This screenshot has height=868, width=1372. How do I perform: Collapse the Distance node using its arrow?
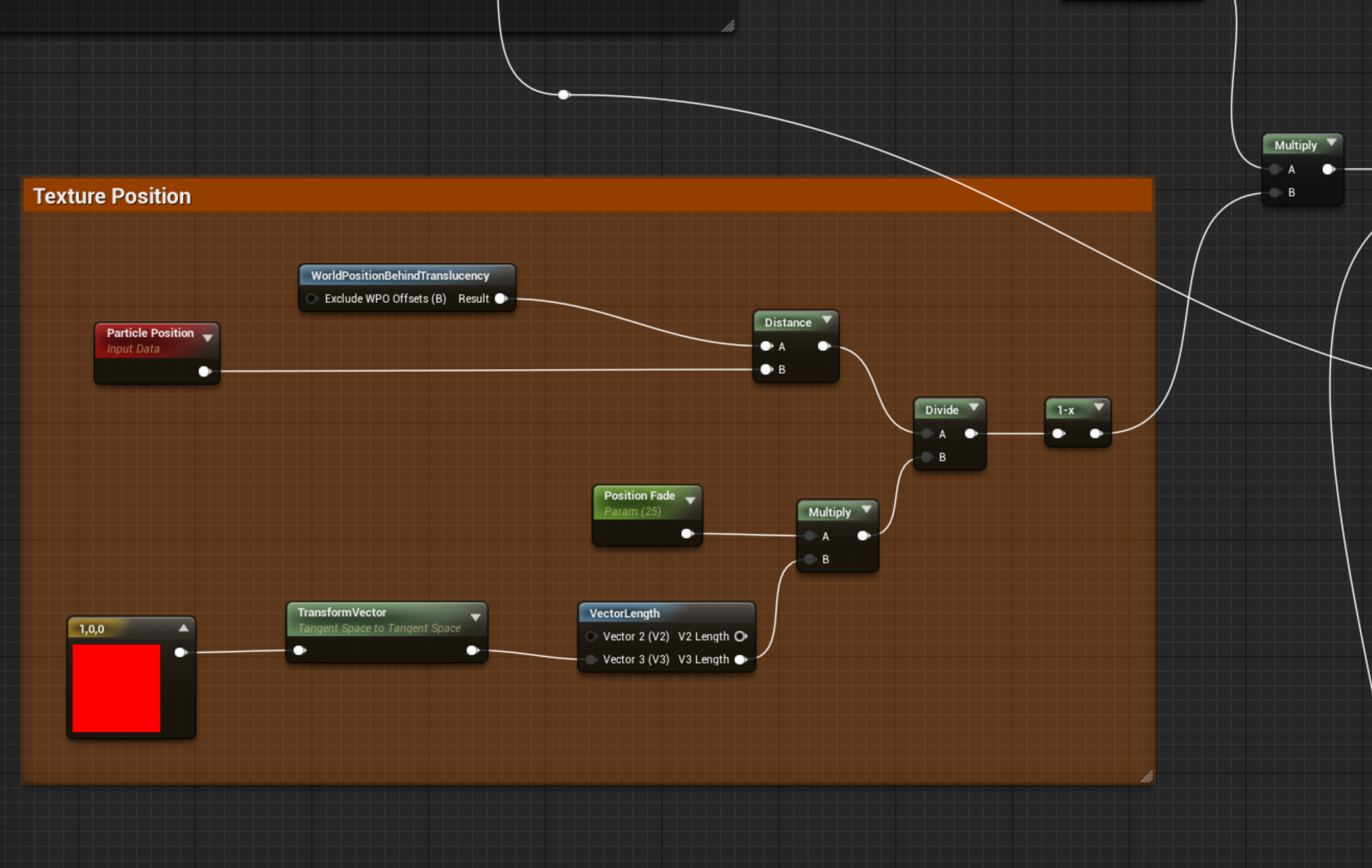click(827, 320)
